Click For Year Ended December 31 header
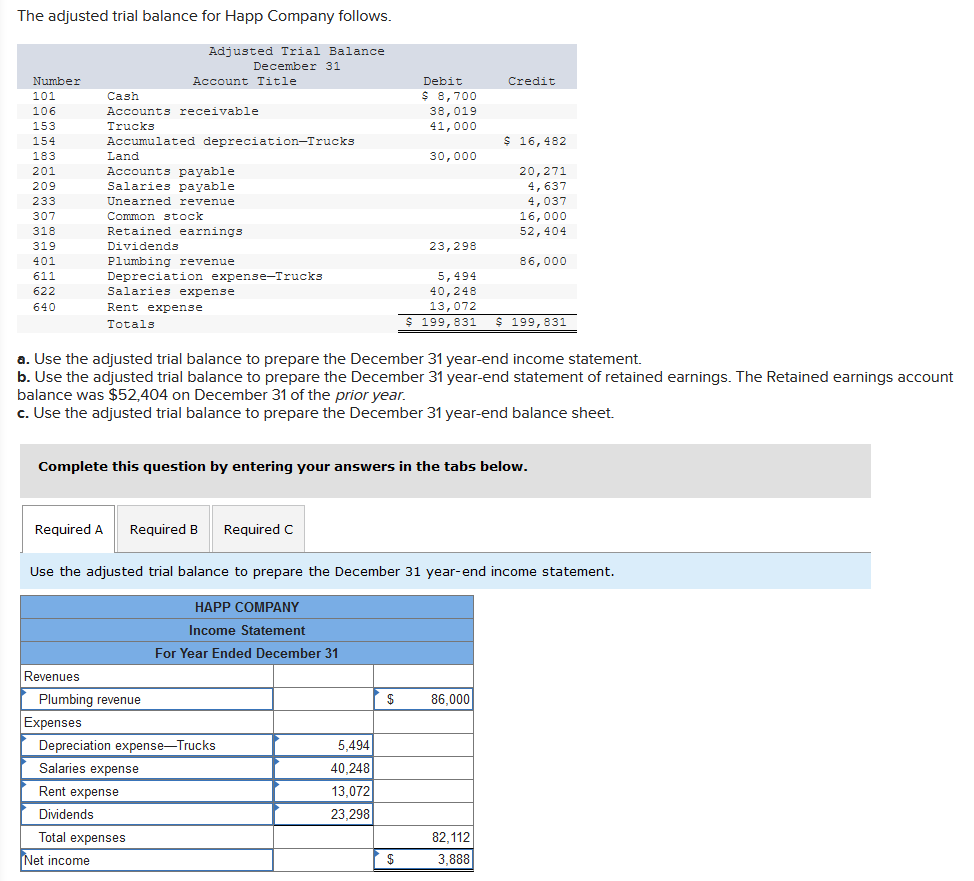 pyautogui.click(x=247, y=653)
